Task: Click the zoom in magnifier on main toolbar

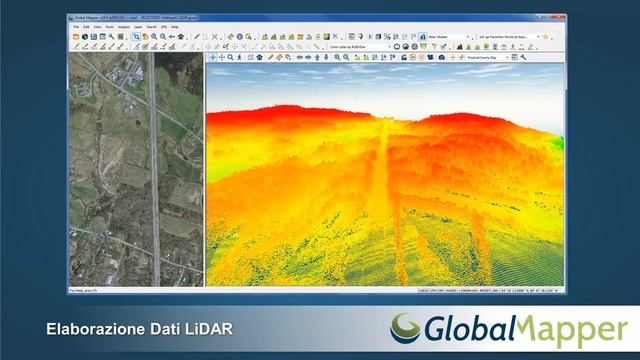Action: [154, 37]
